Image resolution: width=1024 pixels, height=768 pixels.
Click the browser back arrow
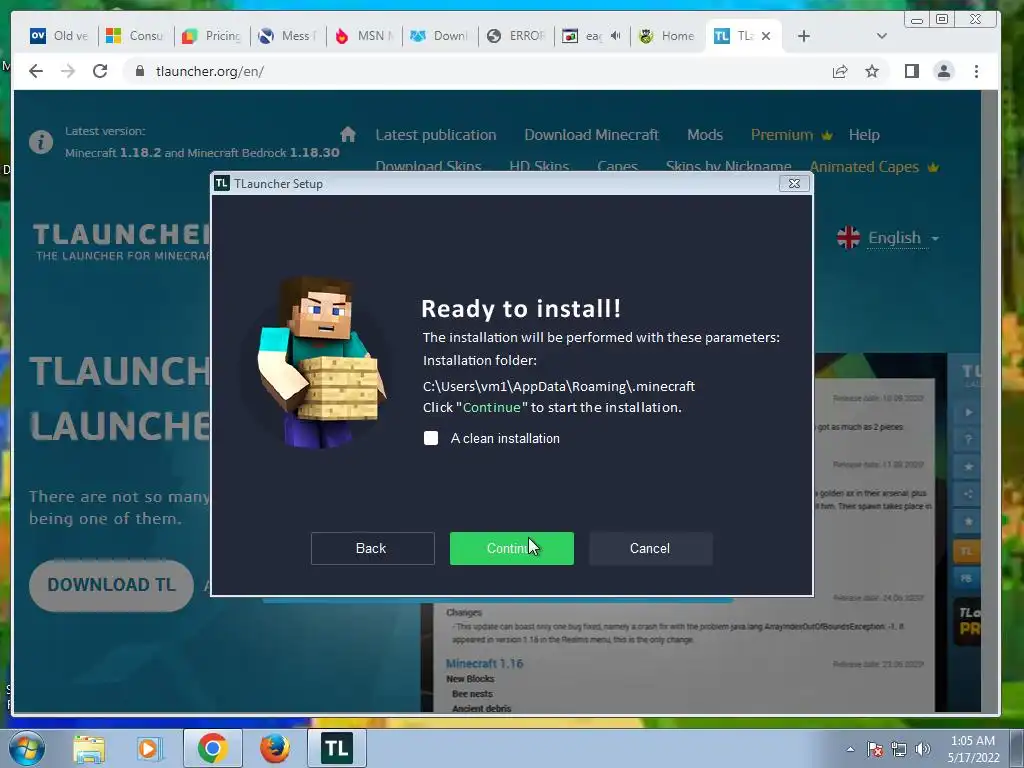[x=36, y=71]
